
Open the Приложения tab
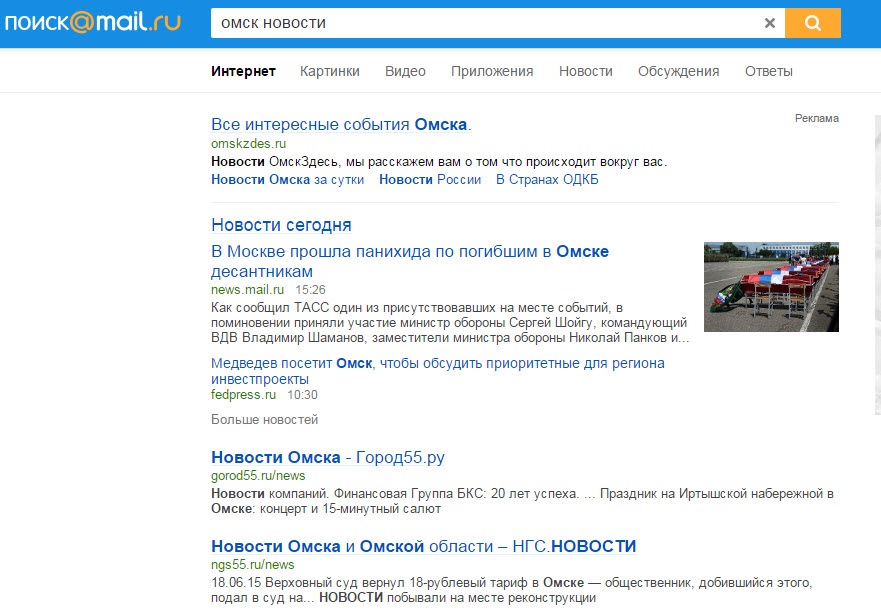(492, 71)
